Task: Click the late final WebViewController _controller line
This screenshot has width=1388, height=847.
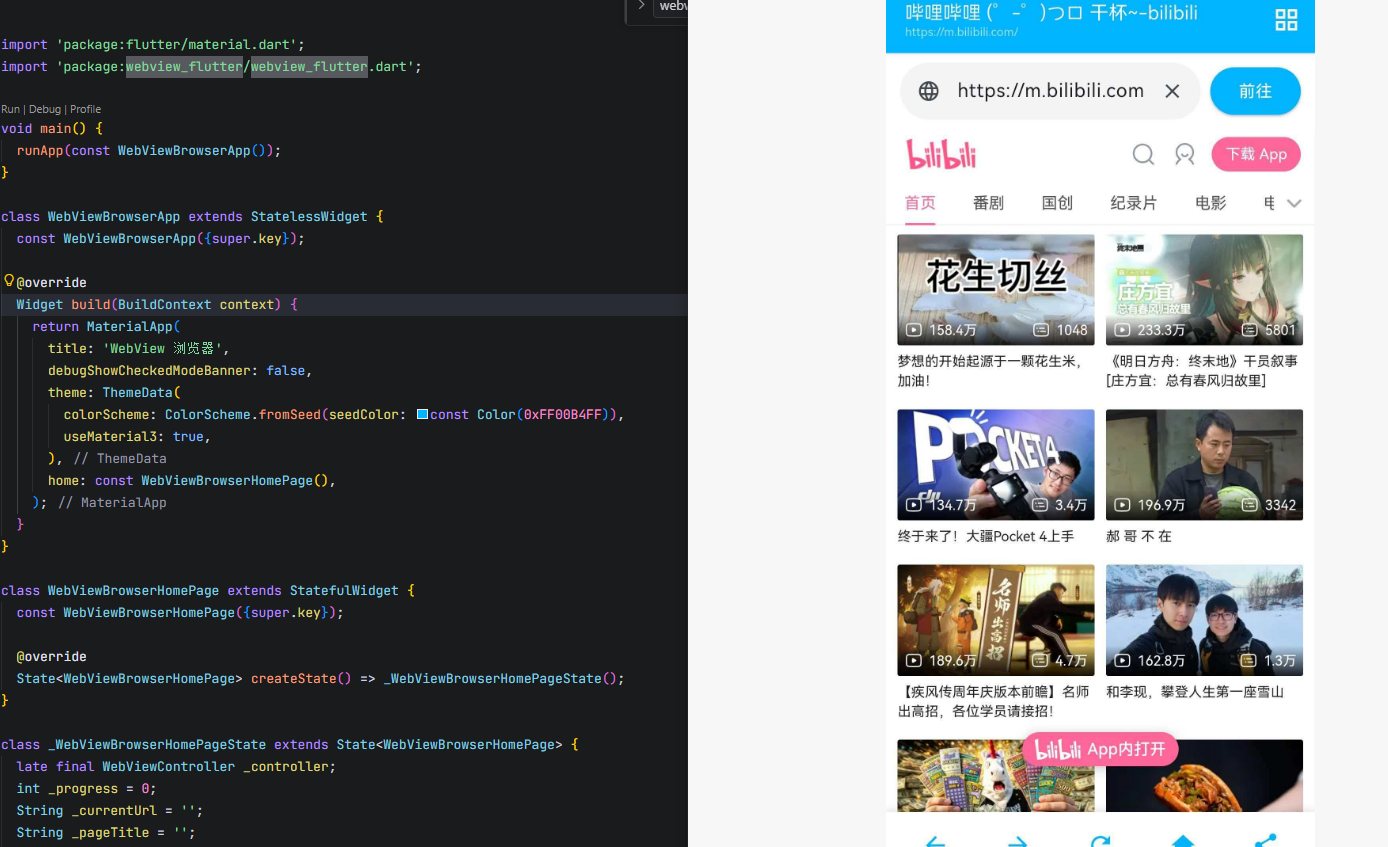Action: tap(176, 766)
